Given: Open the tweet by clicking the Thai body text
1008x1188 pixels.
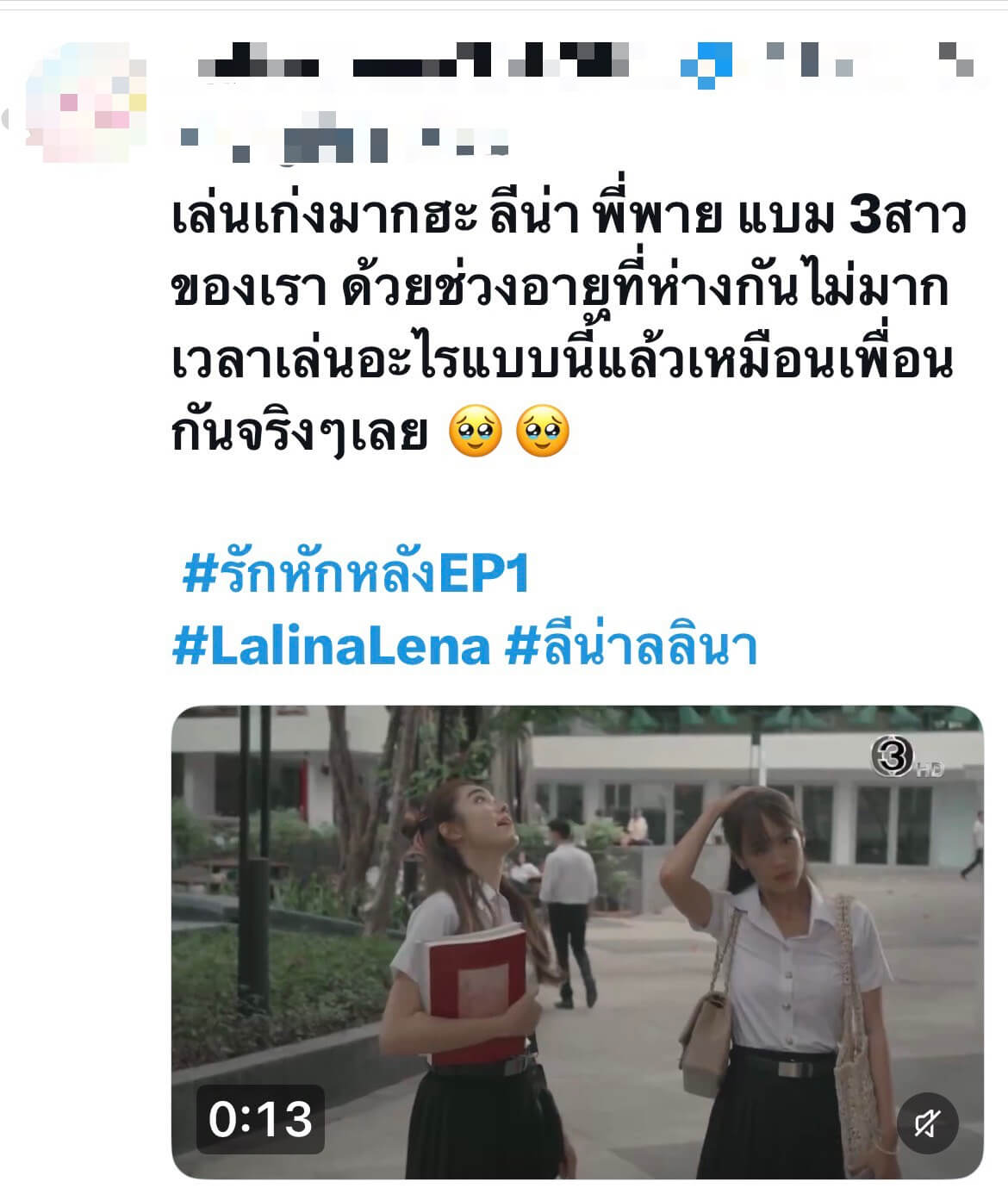Looking at the screenshot, I should tap(569, 326).
